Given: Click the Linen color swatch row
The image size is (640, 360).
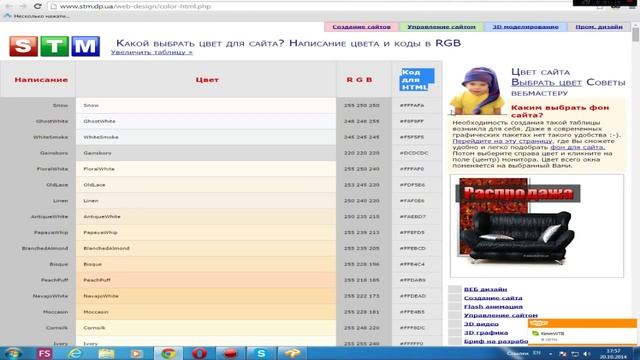Looking at the screenshot, I should point(206,201).
